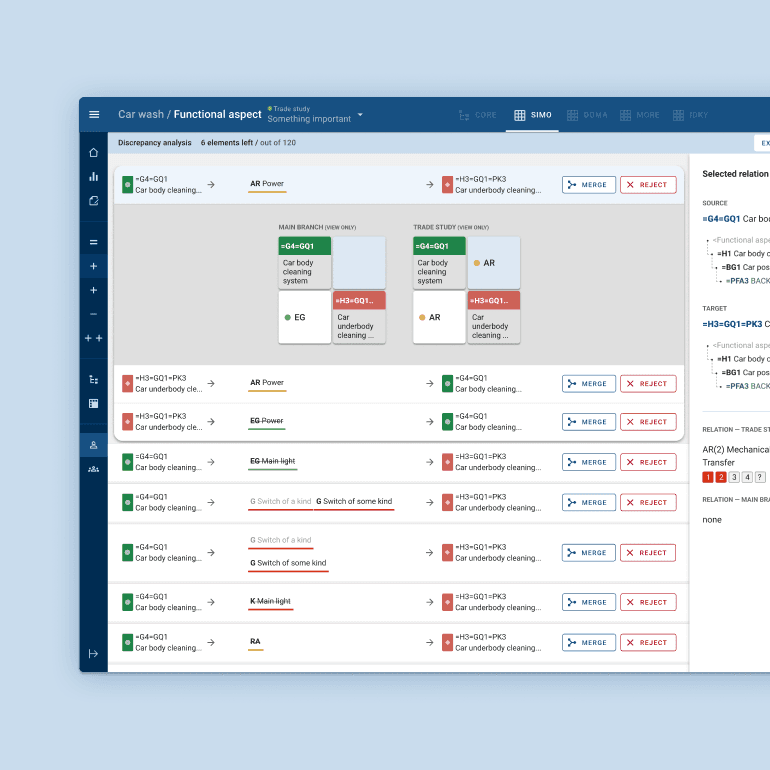Viewport: 770px width, 770px height.
Task: Click red target icon in K Main light row
Action: coord(447,602)
